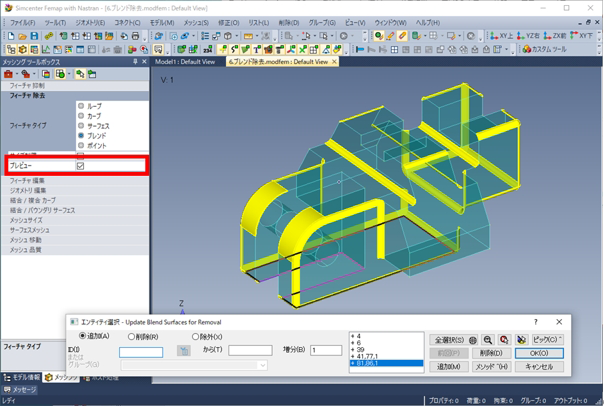Click the 削除(D) button in the entity dialog

click(492, 353)
